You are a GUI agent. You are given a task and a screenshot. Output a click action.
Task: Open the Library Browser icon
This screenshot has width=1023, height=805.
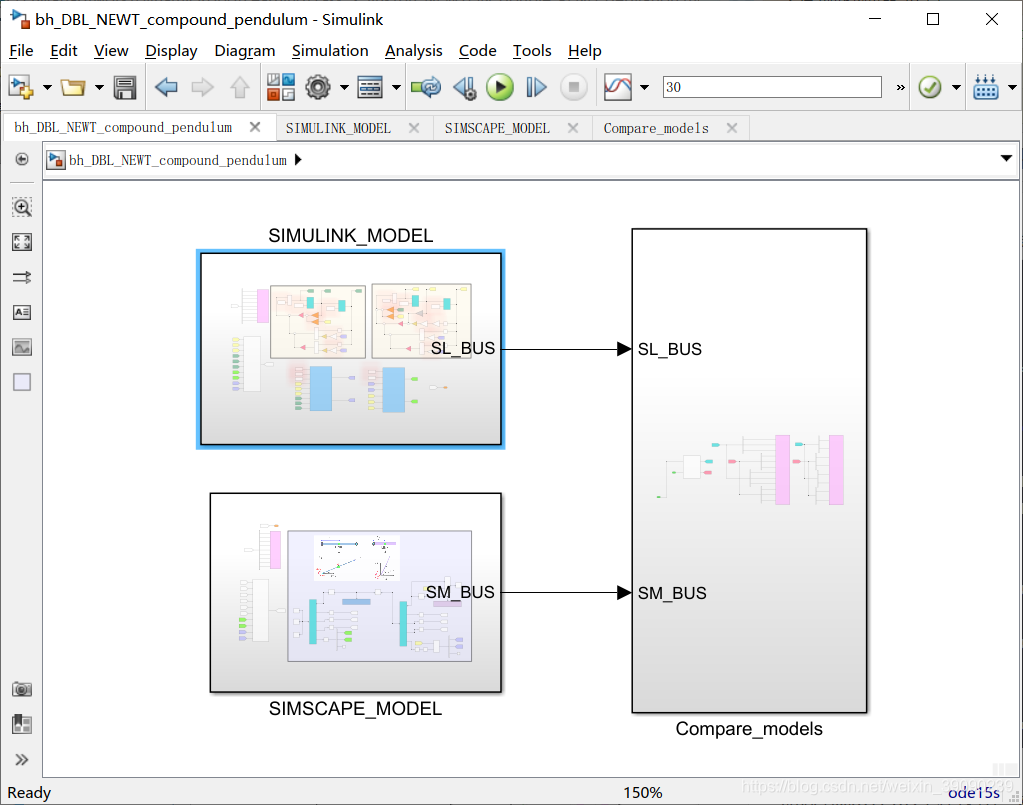coord(281,87)
